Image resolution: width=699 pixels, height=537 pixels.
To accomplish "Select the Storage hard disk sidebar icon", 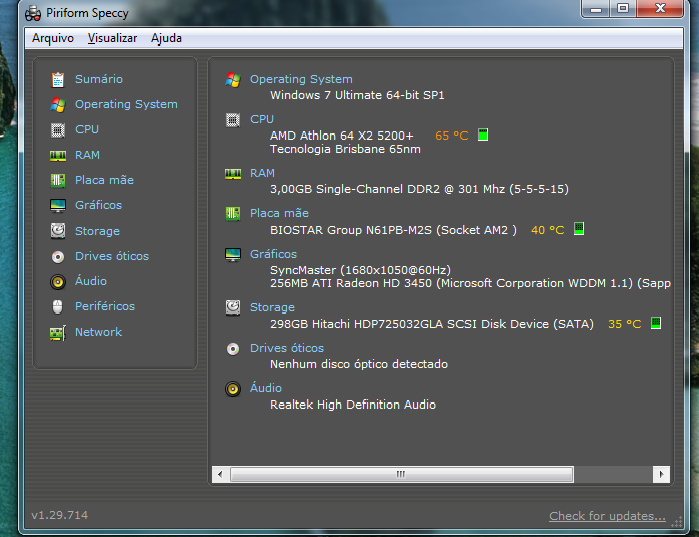I will (57, 231).
